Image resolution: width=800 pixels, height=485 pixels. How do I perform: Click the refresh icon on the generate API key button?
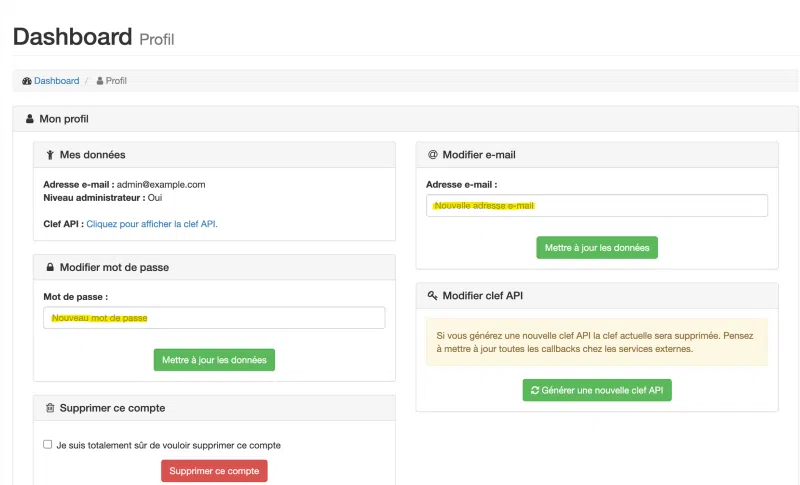point(535,390)
